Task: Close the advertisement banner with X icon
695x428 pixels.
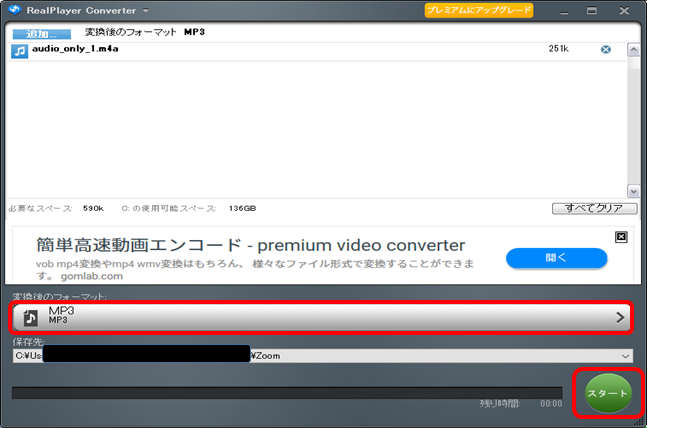Action: 620,237
